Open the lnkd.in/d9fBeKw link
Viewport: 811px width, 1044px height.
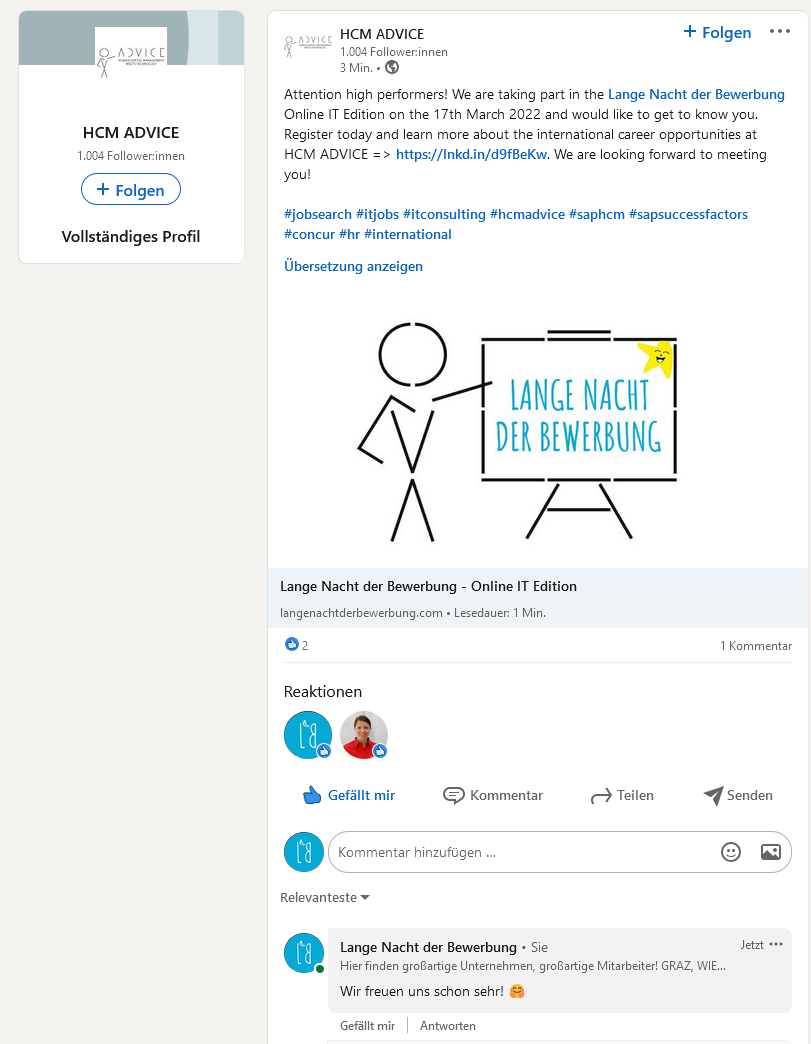click(471, 154)
